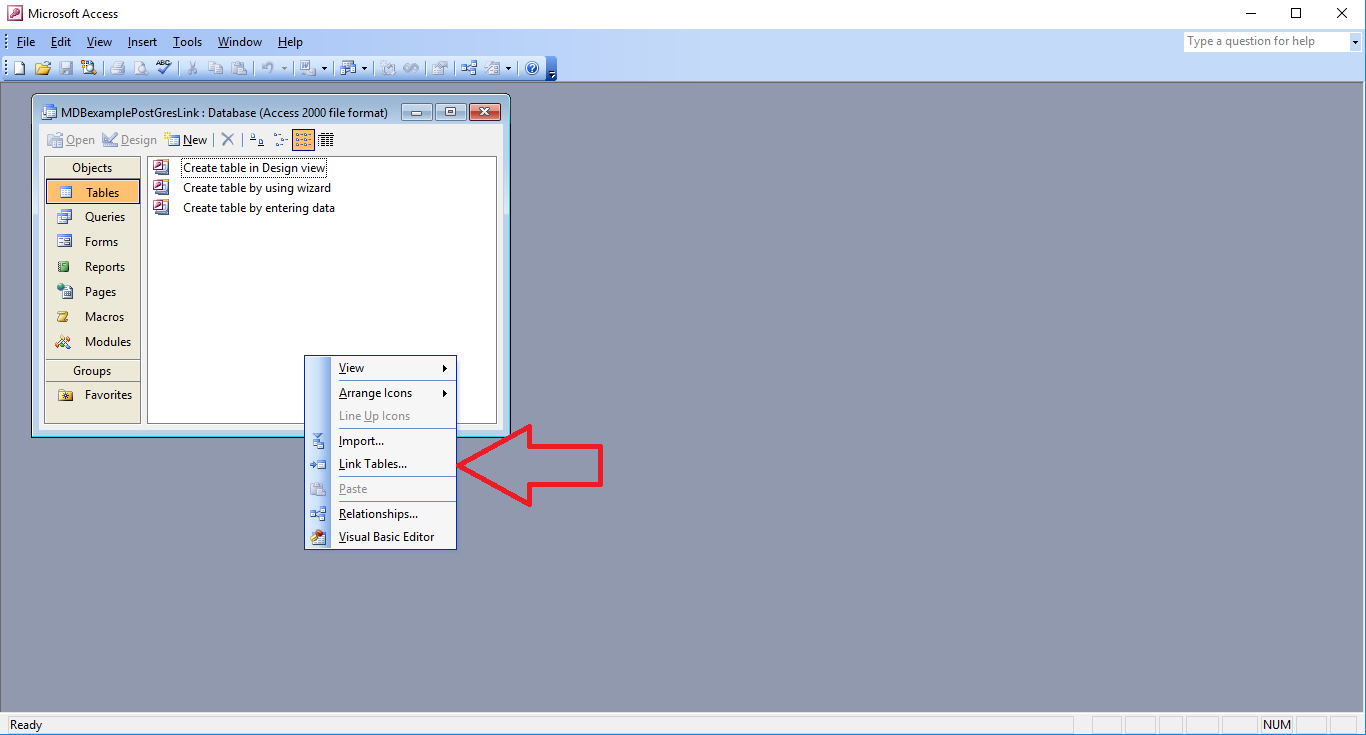
Task: Click Create table in Design view
Action: click(253, 167)
